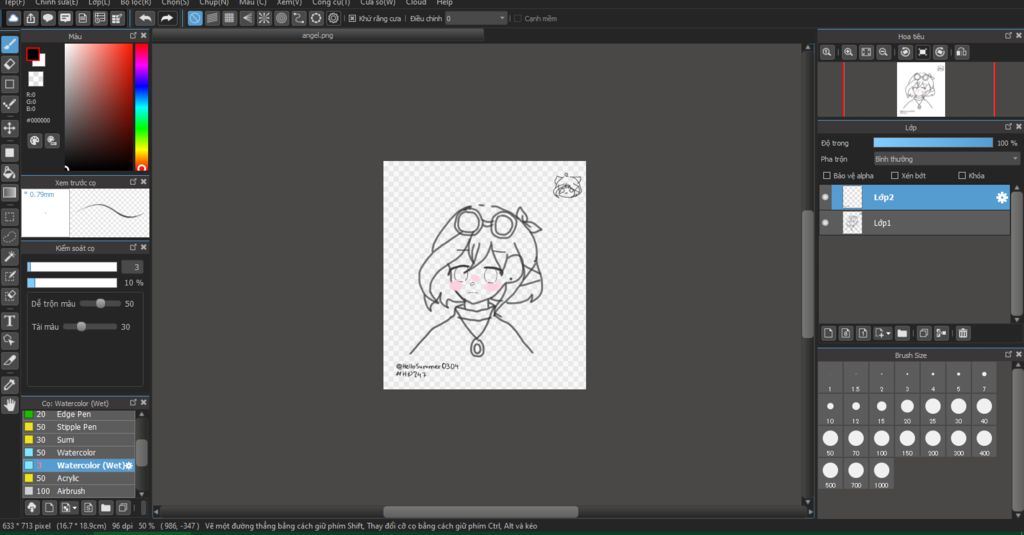Open the Xem view menu
This screenshot has height=535, width=1024.
(x=289, y=3)
